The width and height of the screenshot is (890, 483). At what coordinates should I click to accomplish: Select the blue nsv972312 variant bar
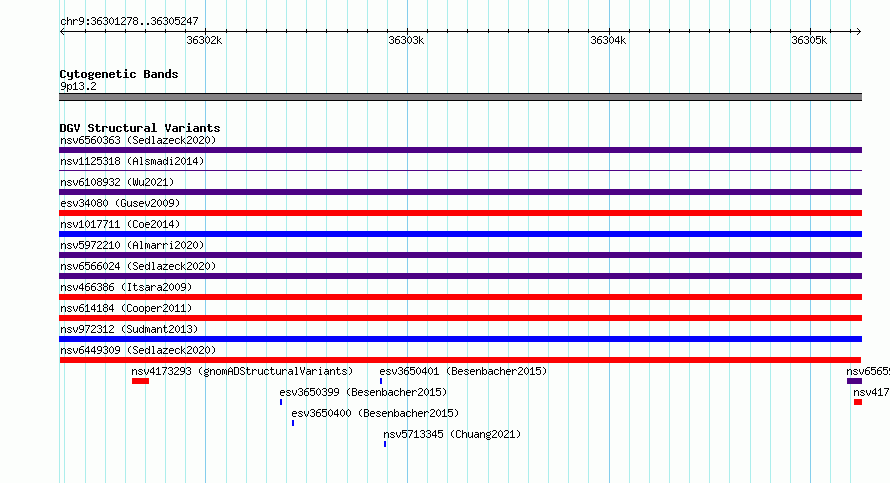point(460,339)
